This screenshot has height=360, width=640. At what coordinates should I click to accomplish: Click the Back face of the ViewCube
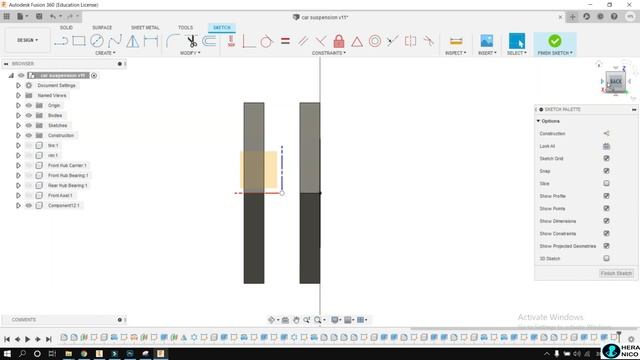click(616, 81)
